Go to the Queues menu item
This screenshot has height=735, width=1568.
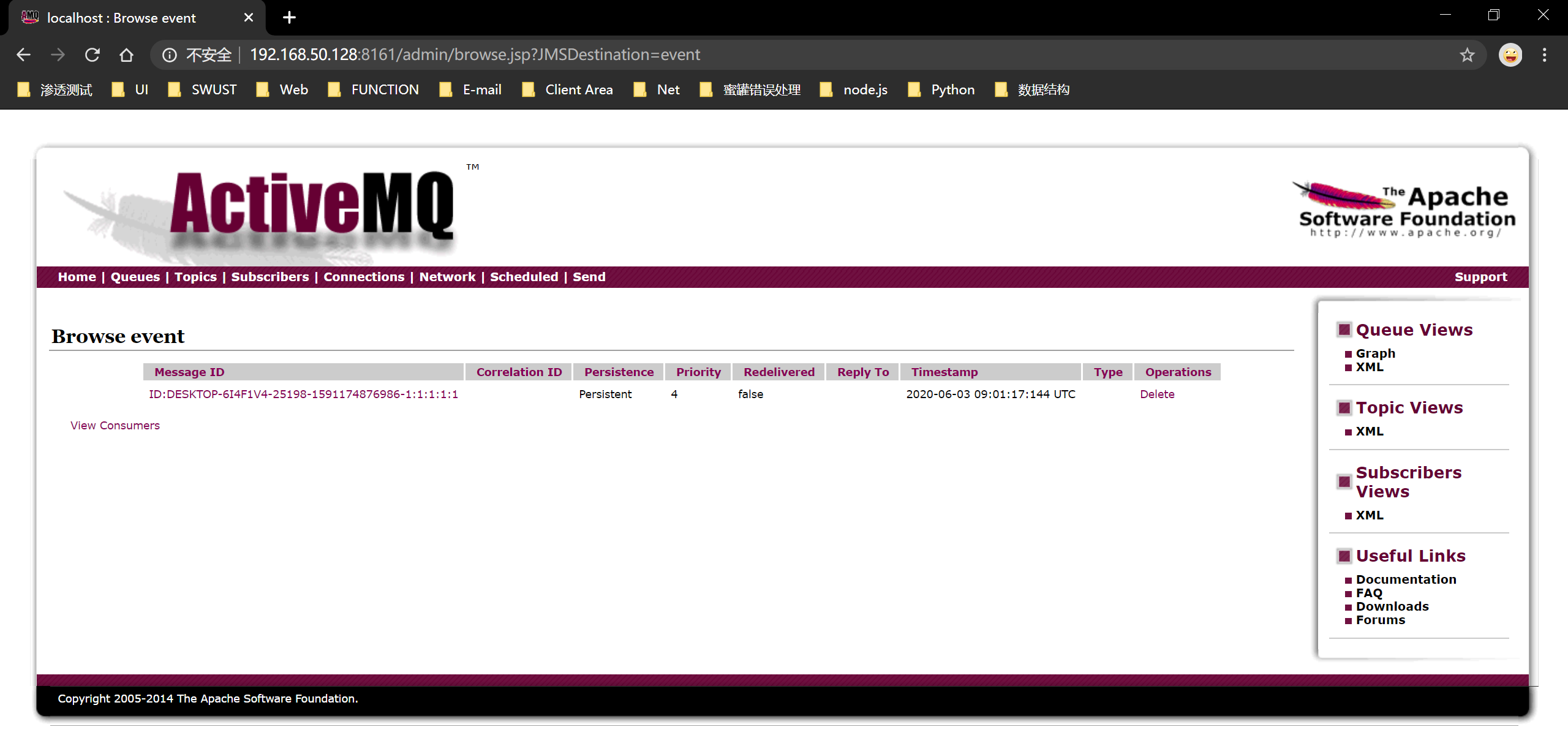[x=135, y=277]
